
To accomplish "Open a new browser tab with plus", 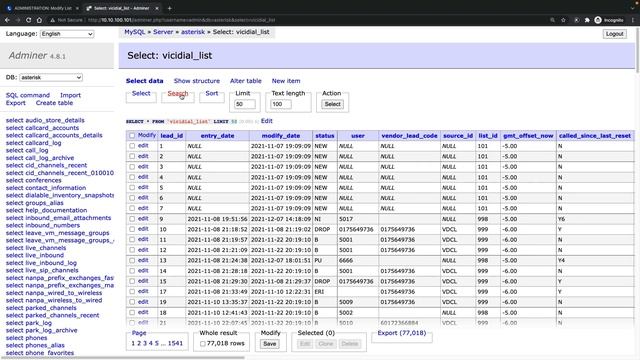I will pos(169,8).
